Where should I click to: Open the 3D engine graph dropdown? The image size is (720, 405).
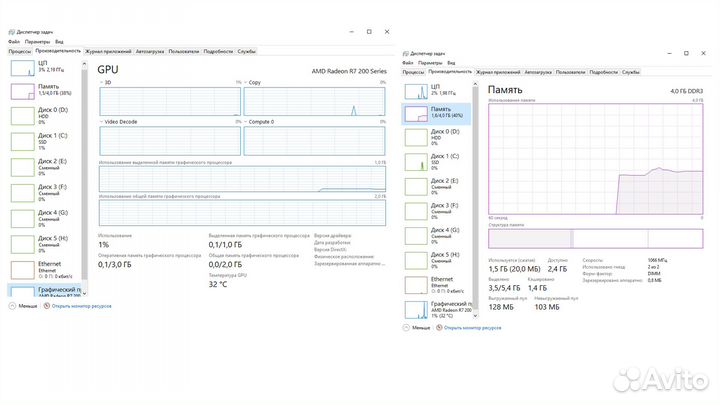tap(101, 81)
